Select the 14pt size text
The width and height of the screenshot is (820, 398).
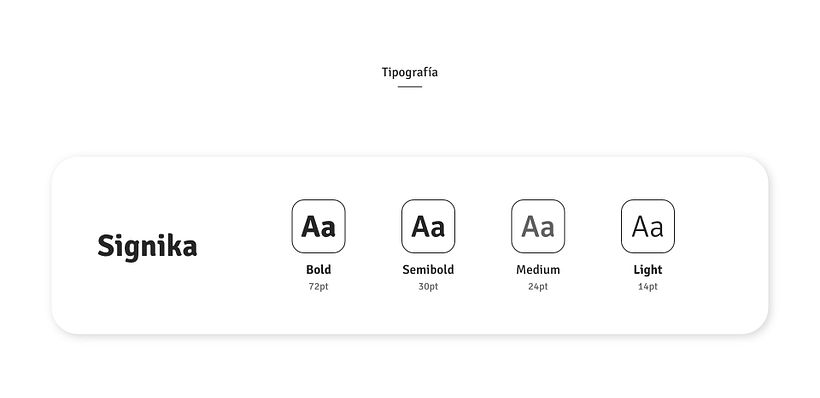(x=648, y=287)
